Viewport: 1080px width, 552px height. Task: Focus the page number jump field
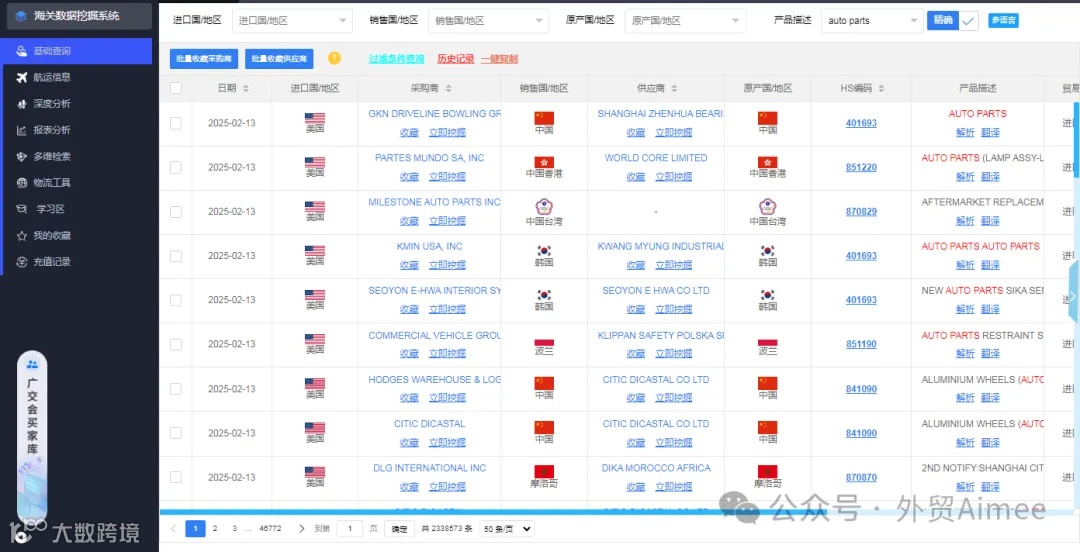coord(350,529)
